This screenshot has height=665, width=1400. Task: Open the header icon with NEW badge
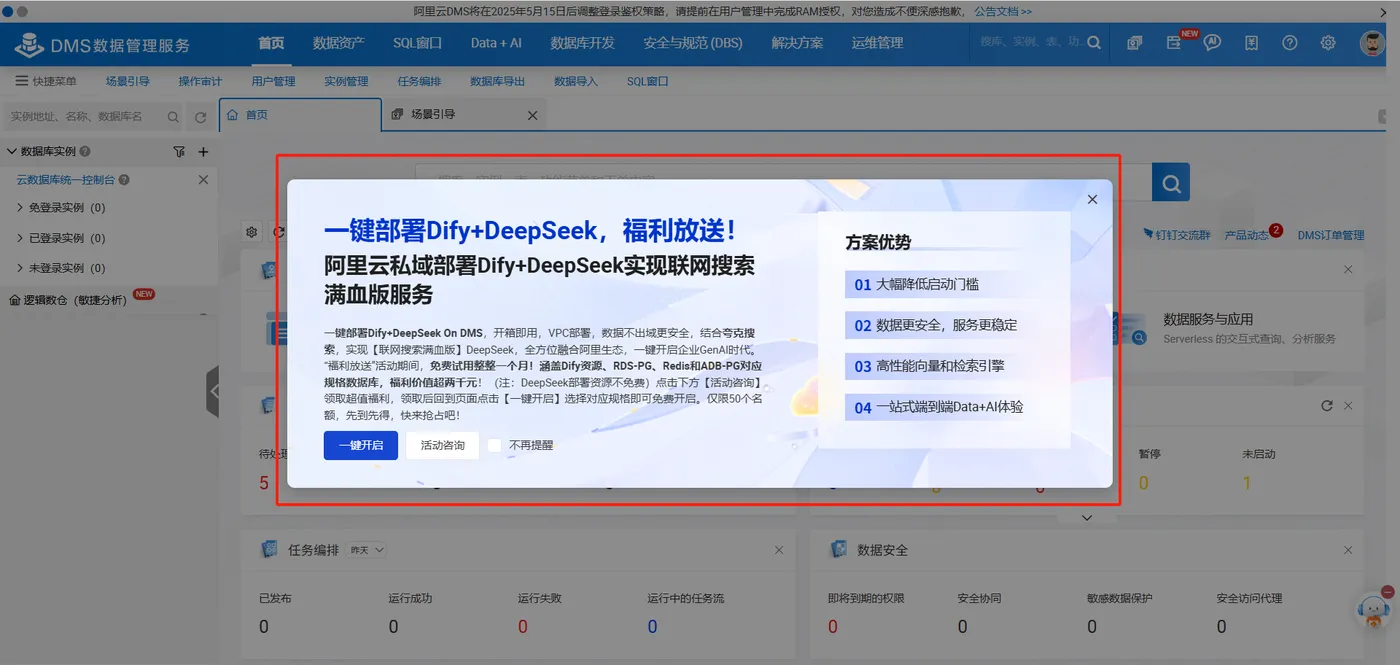point(1174,43)
